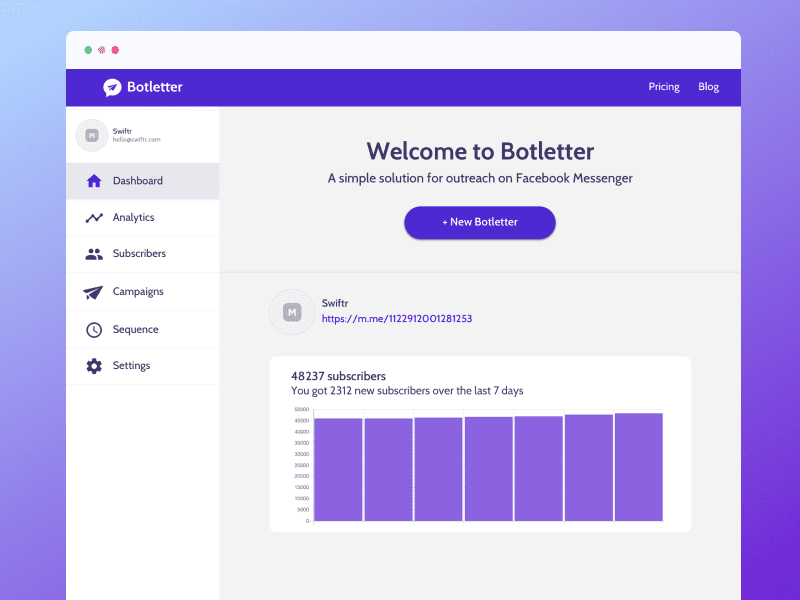The image size is (800, 600).
Task: Open Settings with the gear icon
Action: (x=94, y=365)
